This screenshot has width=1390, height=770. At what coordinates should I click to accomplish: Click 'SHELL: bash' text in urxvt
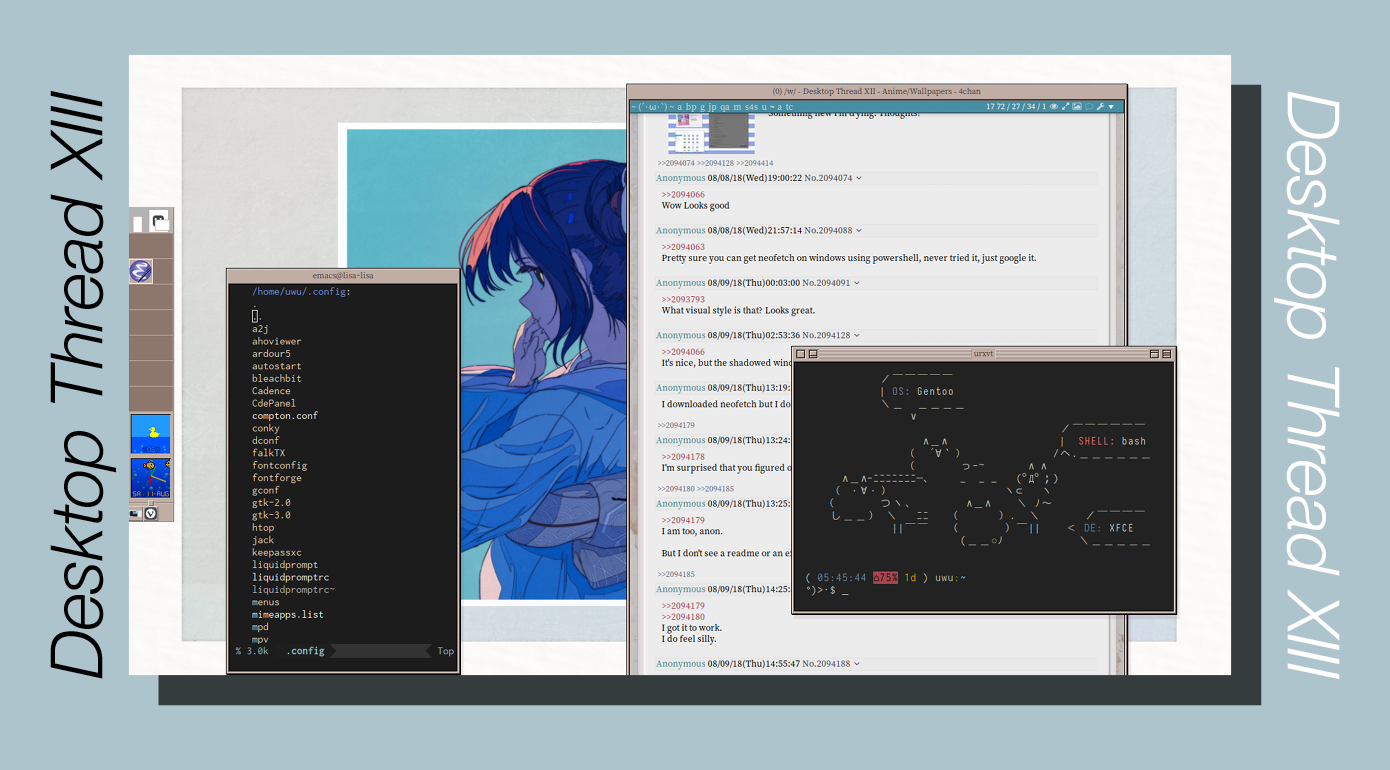coord(1112,441)
